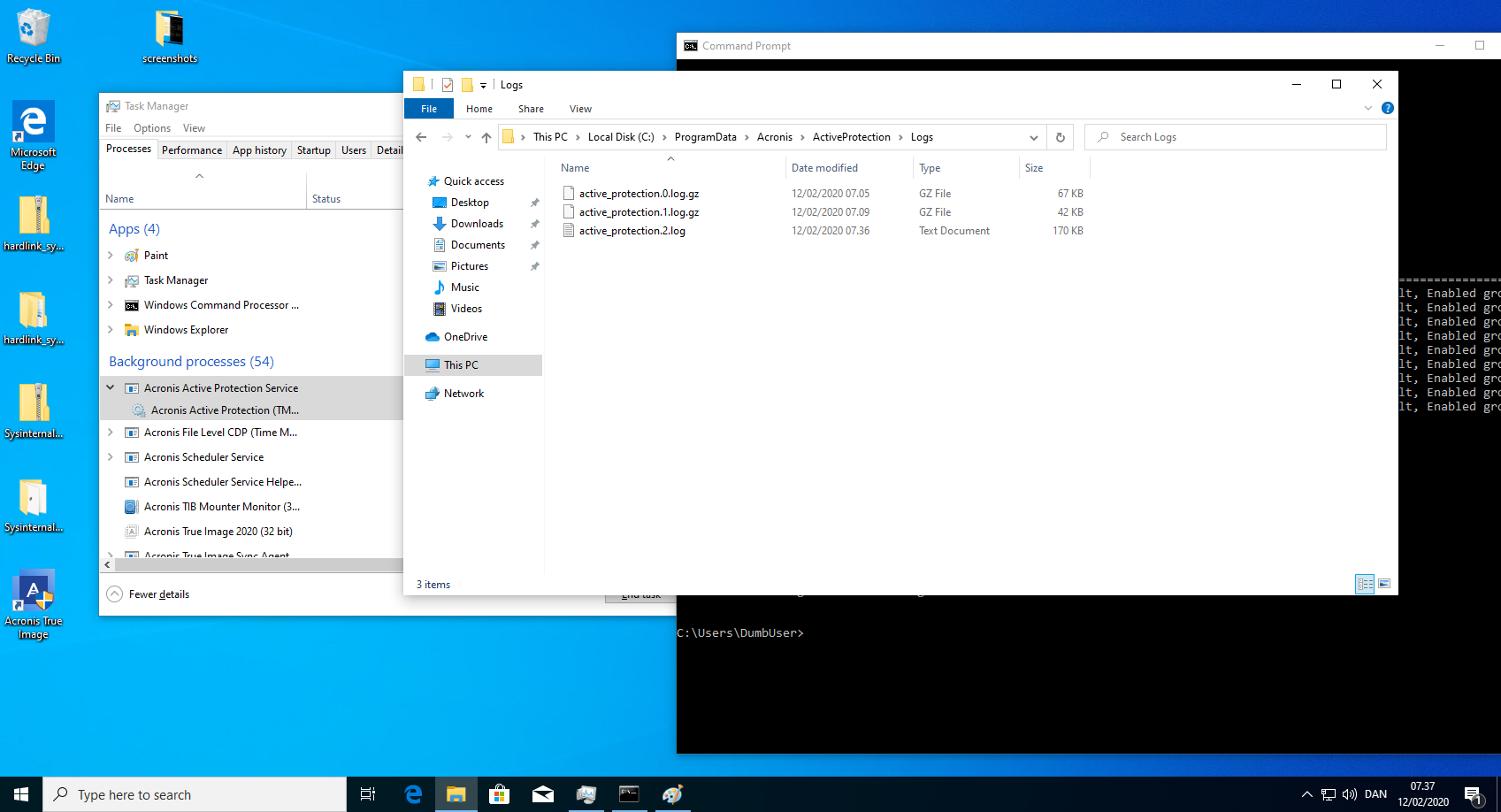The height and width of the screenshot is (812, 1501).
Task: Open Microsoft Store from taskbar
Action: 499,794
